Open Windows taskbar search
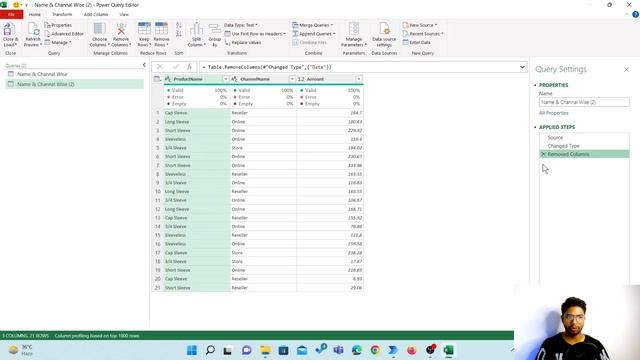640x360 pixels. (x=210, y=350)
